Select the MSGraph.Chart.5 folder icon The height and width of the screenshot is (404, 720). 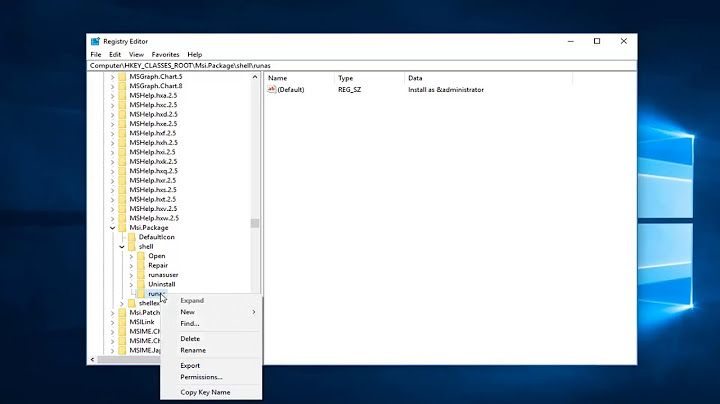click(x=122, y=77)
